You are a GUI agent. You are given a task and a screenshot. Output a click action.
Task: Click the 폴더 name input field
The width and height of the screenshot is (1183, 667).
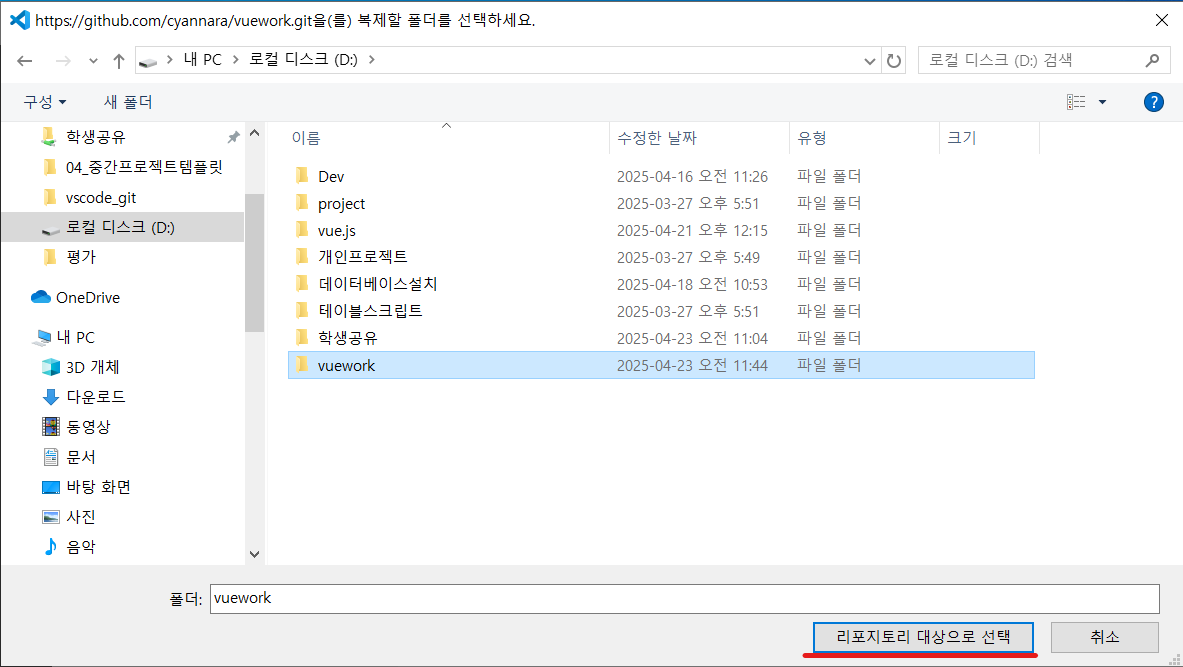pos(684,598)
